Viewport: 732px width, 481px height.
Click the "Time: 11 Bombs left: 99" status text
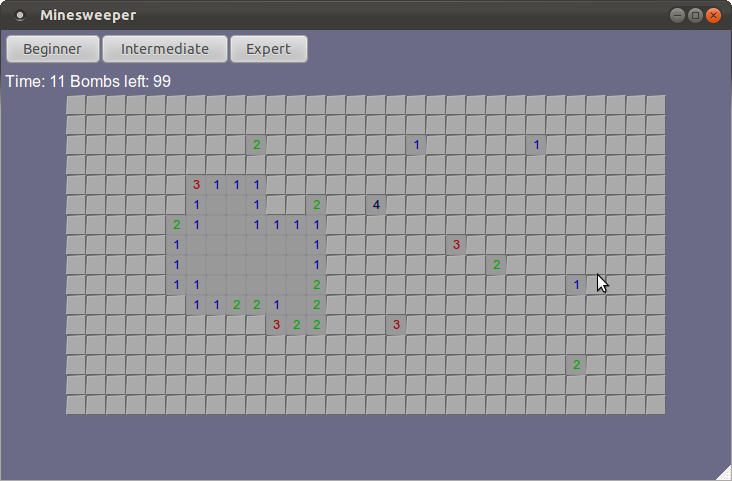tap(88, 81)
